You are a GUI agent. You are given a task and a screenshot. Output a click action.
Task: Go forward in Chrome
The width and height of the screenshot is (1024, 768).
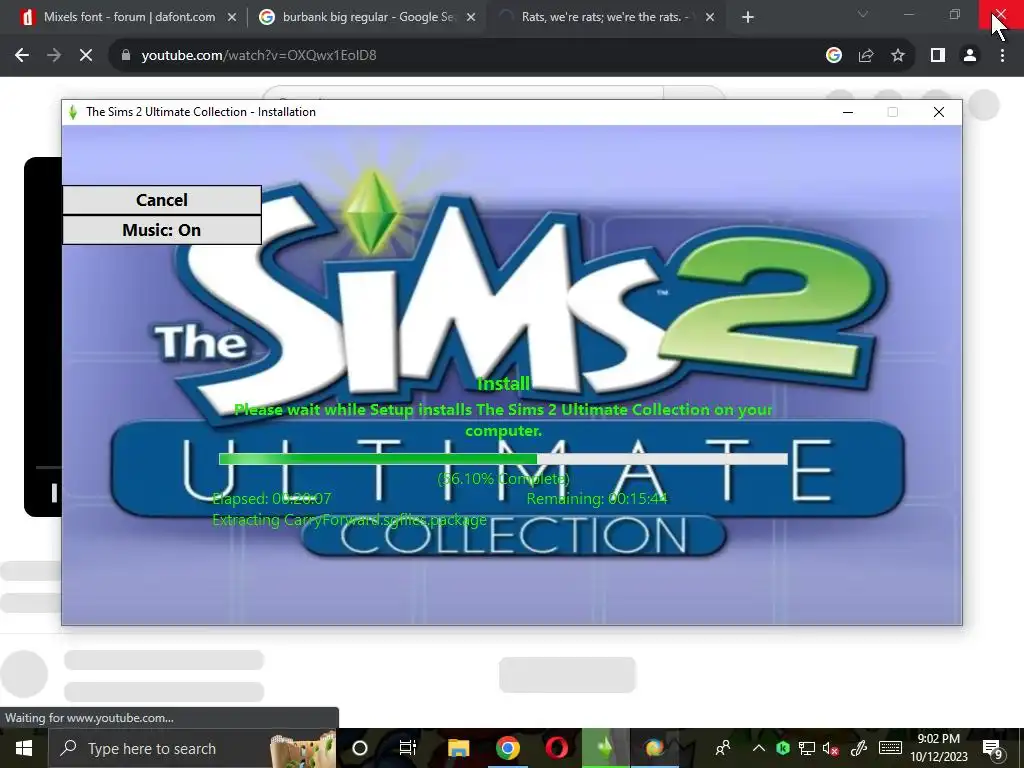pos(54,56)
